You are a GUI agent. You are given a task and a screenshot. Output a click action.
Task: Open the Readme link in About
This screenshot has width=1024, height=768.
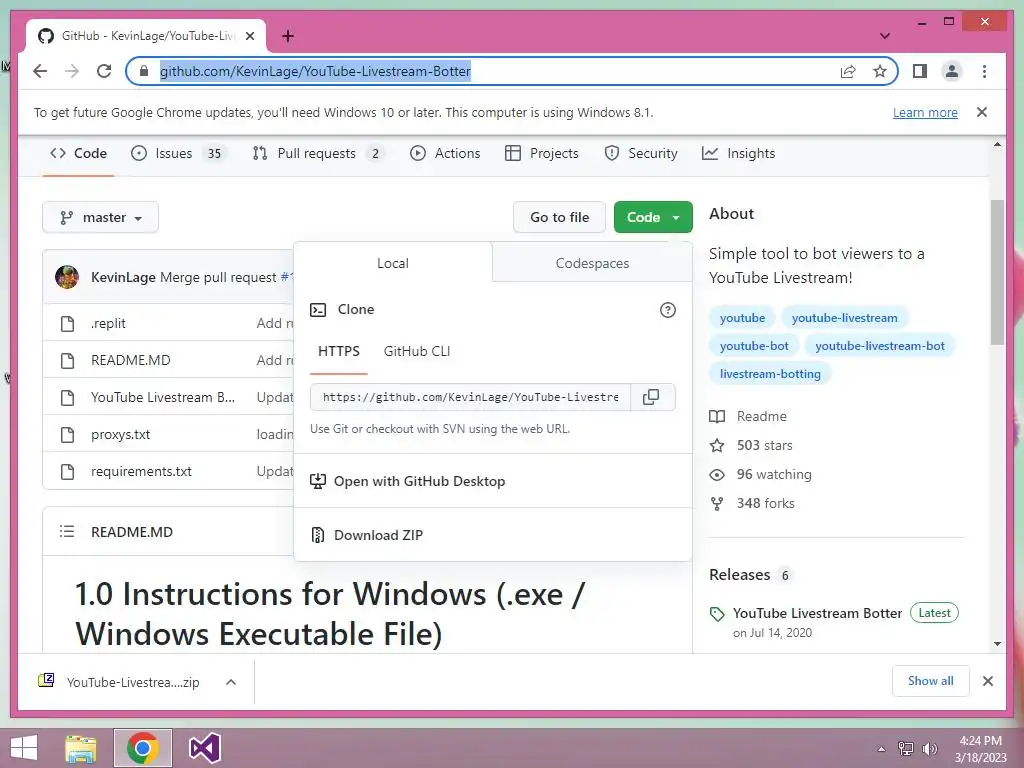748,417
